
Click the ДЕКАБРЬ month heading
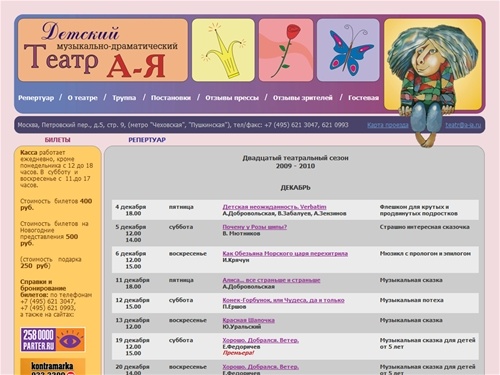click(295, 188)
